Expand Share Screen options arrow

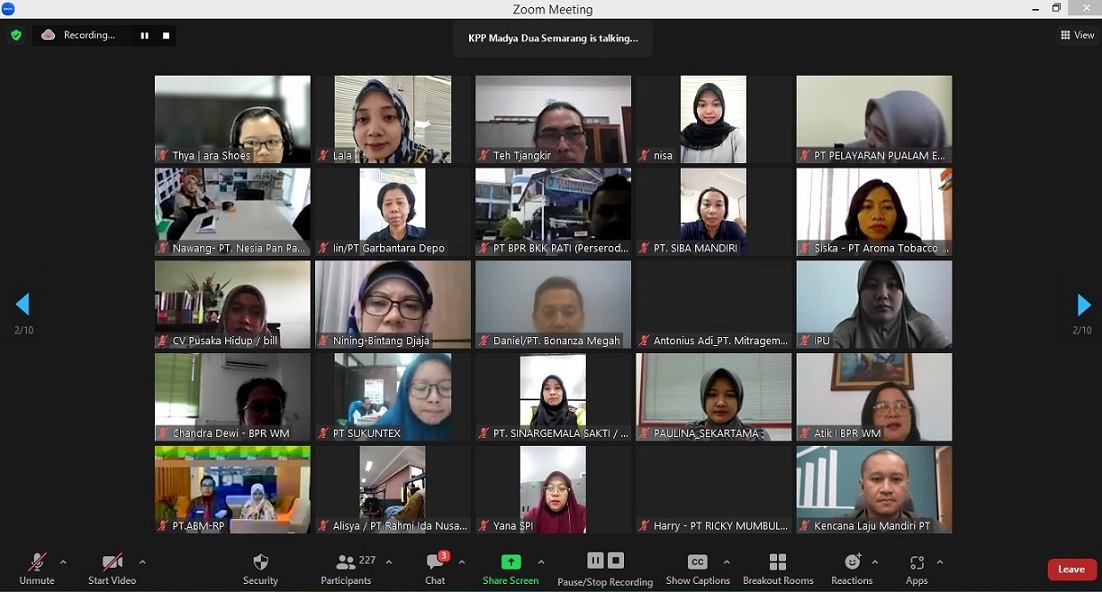[x=541, y=562]
